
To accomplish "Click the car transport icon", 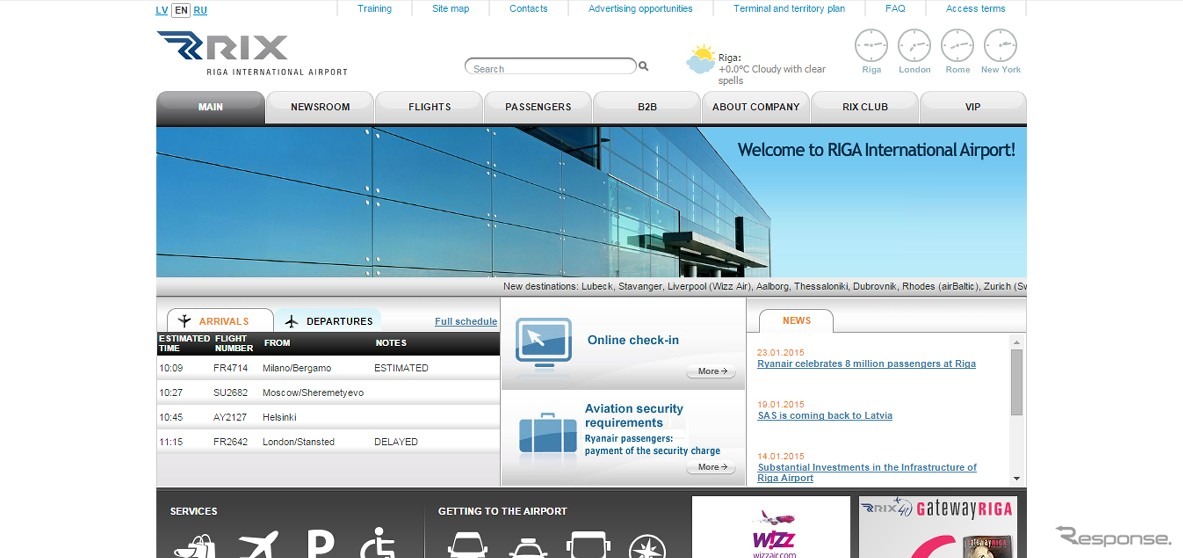I will [467, 545].
